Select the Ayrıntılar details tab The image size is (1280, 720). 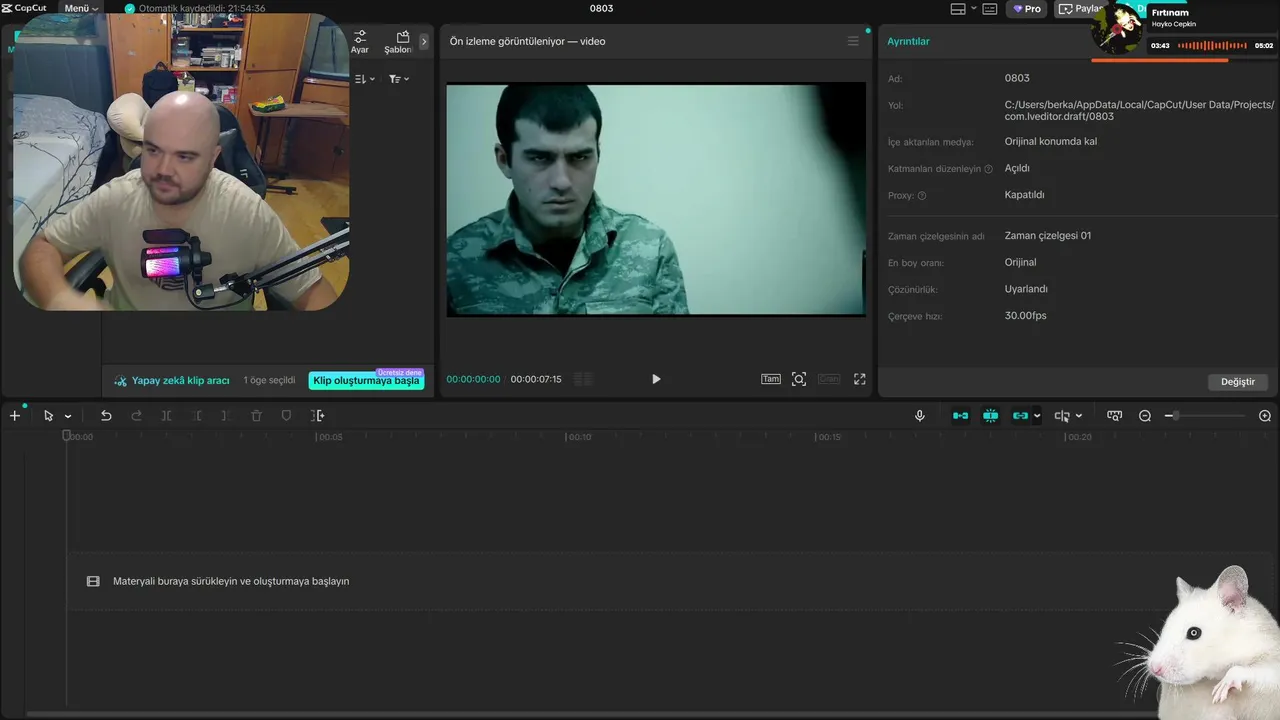point(908,41)
